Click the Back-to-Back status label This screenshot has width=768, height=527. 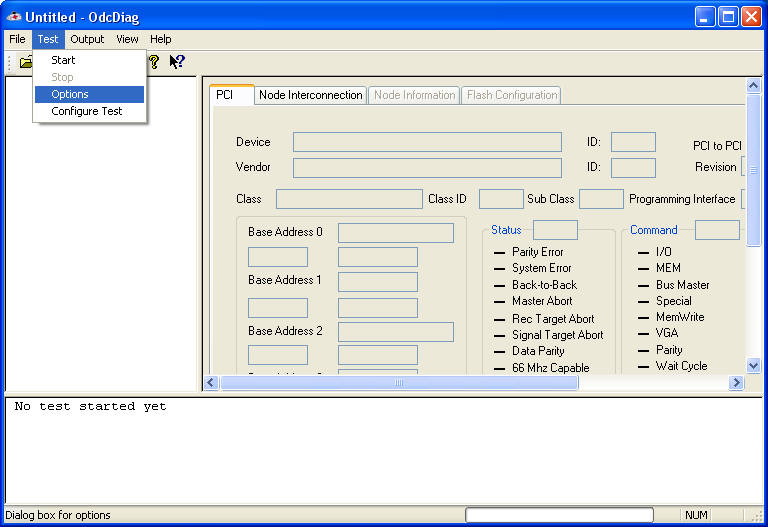pos(545,285)
